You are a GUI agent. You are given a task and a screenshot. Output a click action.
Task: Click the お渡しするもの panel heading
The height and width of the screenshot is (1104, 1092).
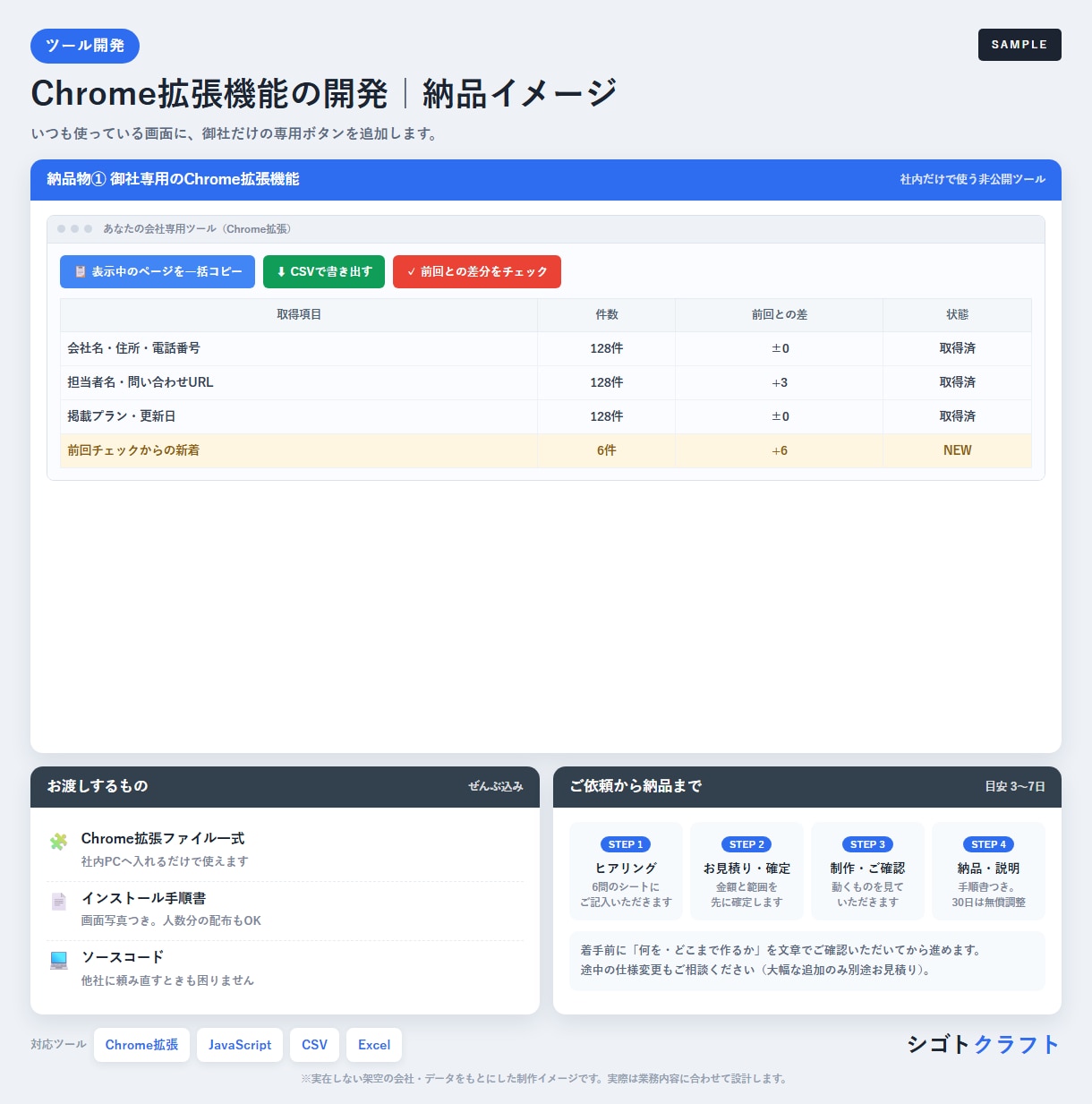98,786
